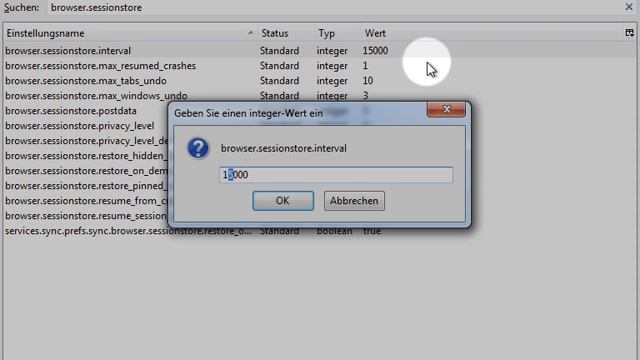This screenshot has height=360, width=640.
Task: Click browser.sessionstore.interval label in dialog
Action: (x=284, y=148)
